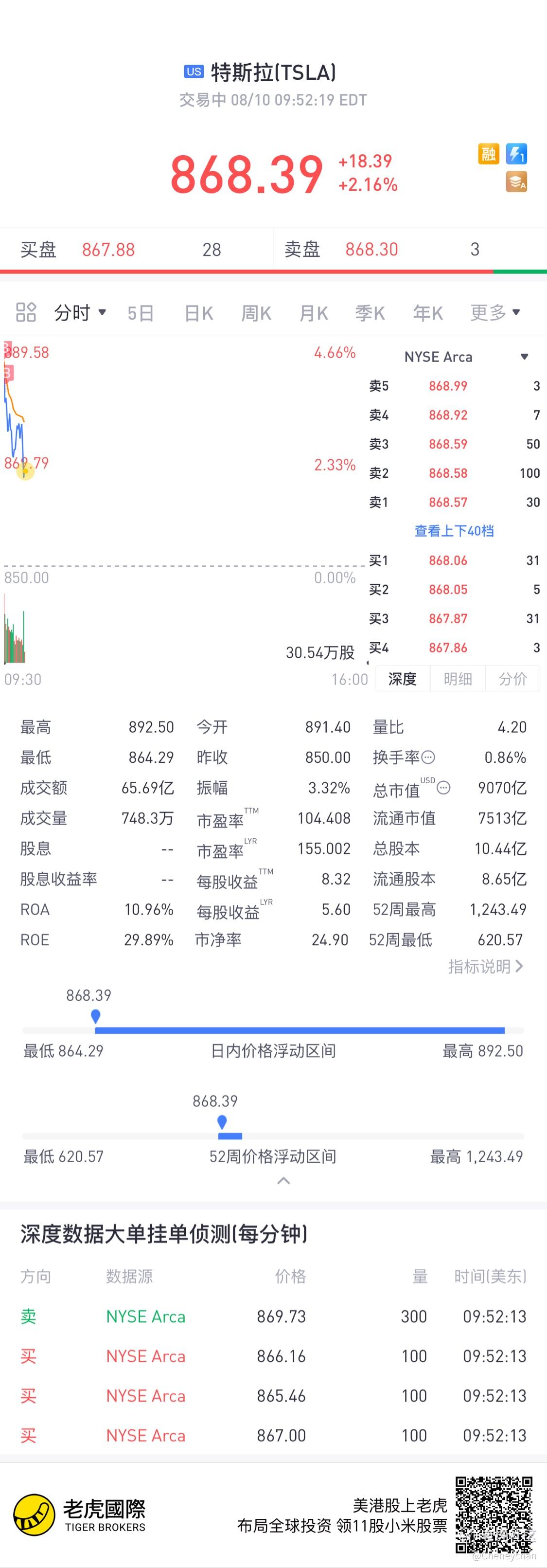
Task: Tap the orange 融 margin trading badge
Action: [489, 154]
